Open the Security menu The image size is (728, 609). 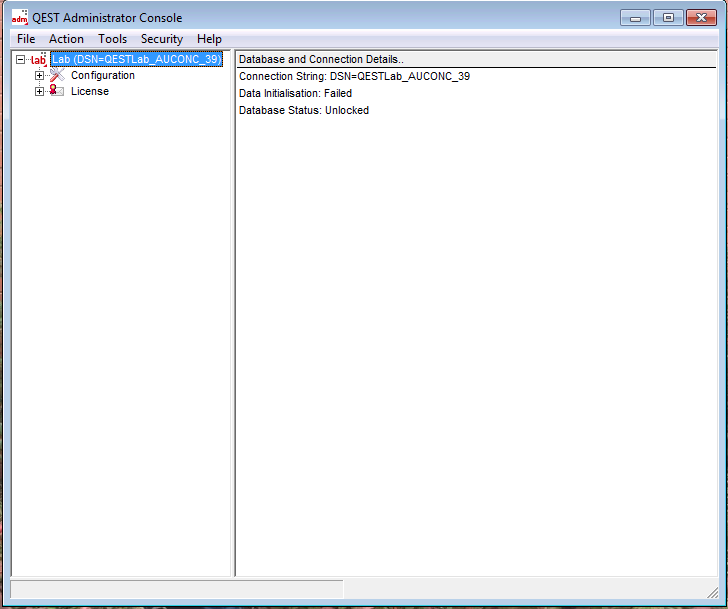tap(161, 39)
